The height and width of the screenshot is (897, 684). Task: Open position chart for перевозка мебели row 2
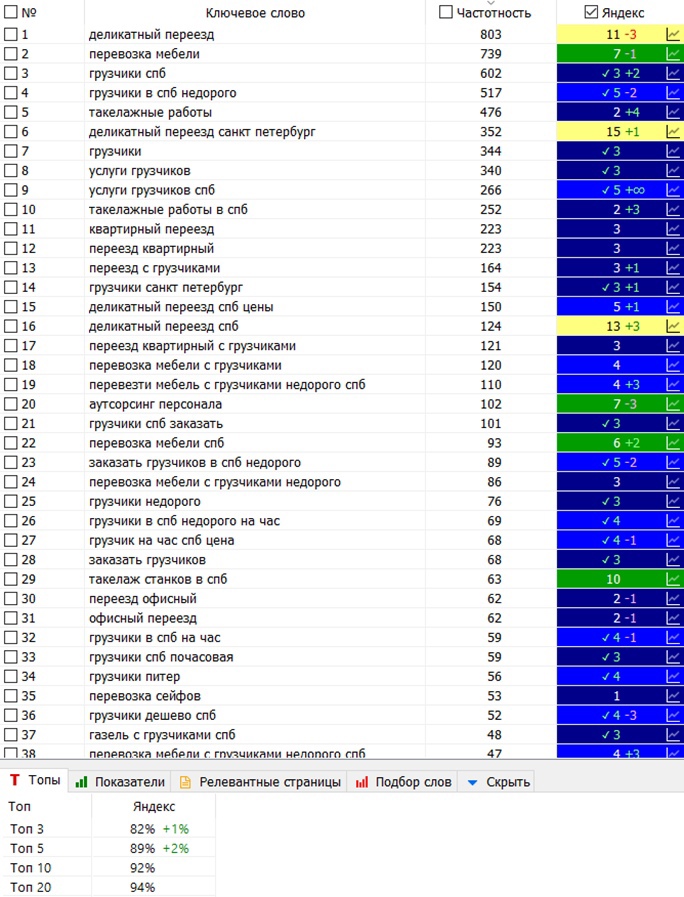(673, 54)
